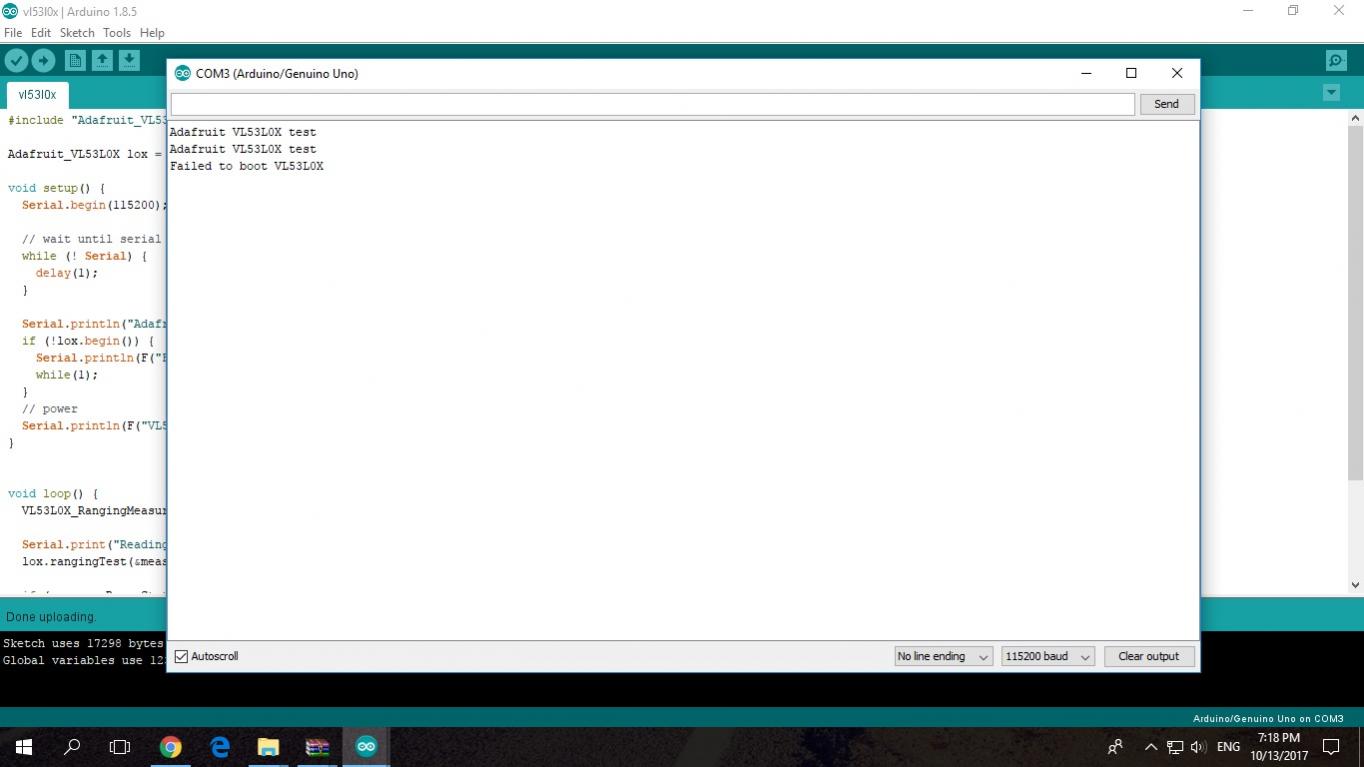Open File Explorer from taskbar
The width and height of the screenshot is (1364, 767).
(x=268, y=747)
